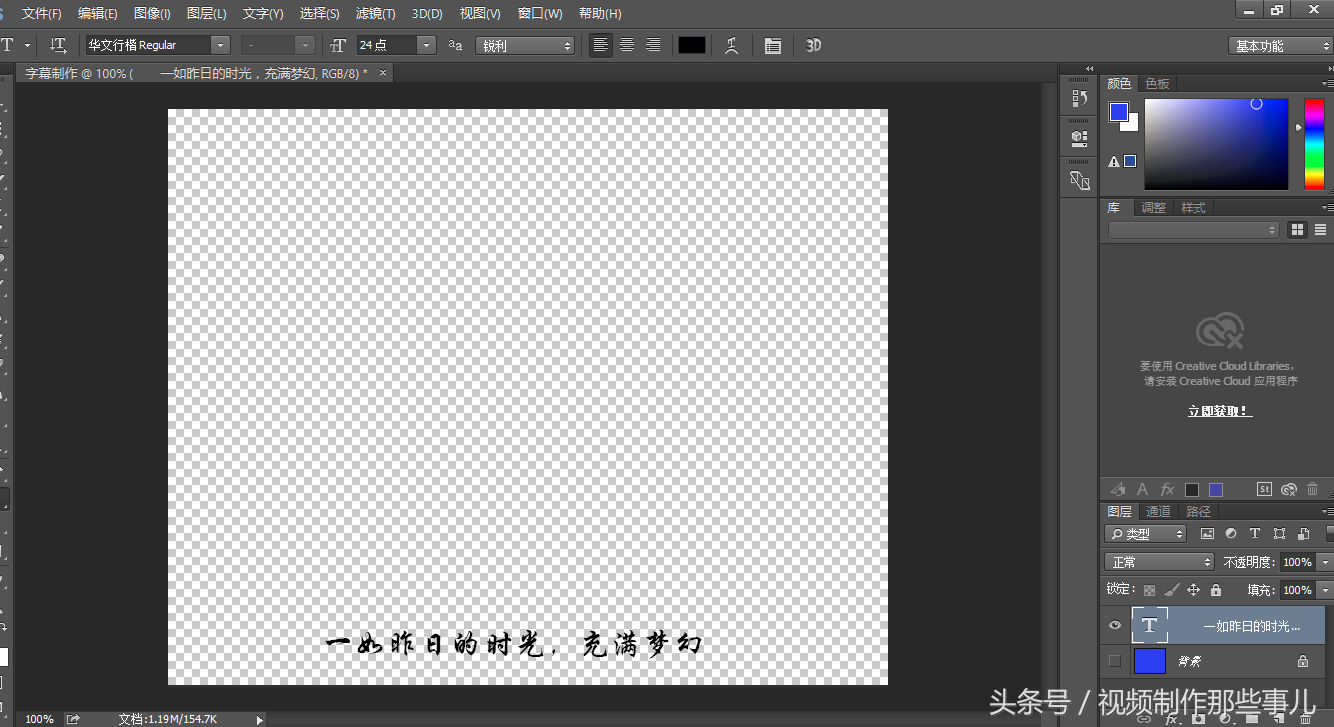Switch to the 通道 tab

coord(1158,511)
